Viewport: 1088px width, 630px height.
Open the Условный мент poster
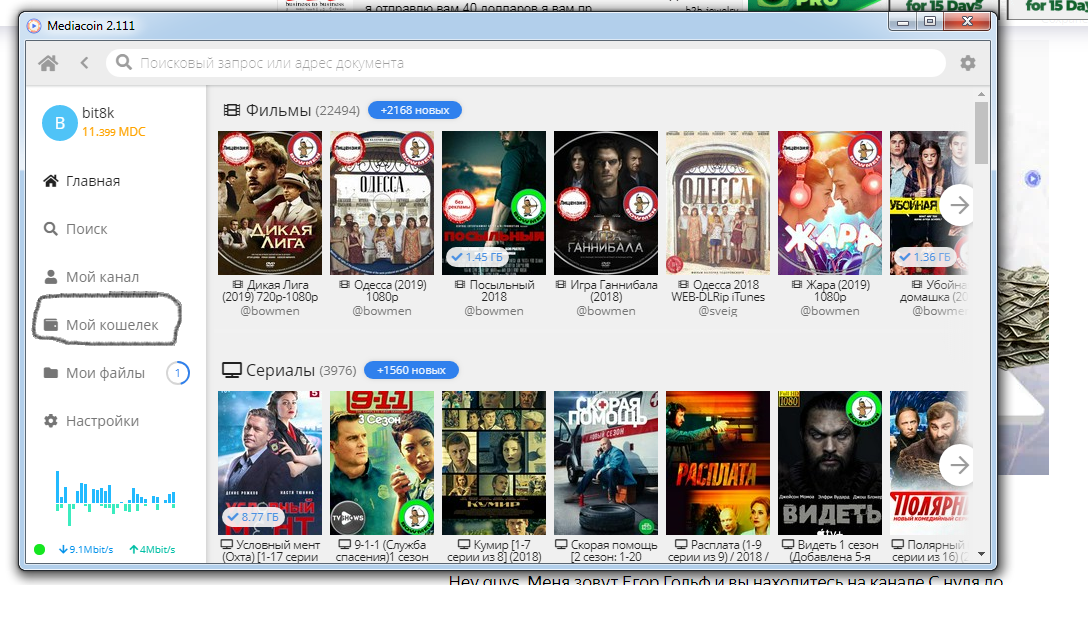tap(270, 463)
